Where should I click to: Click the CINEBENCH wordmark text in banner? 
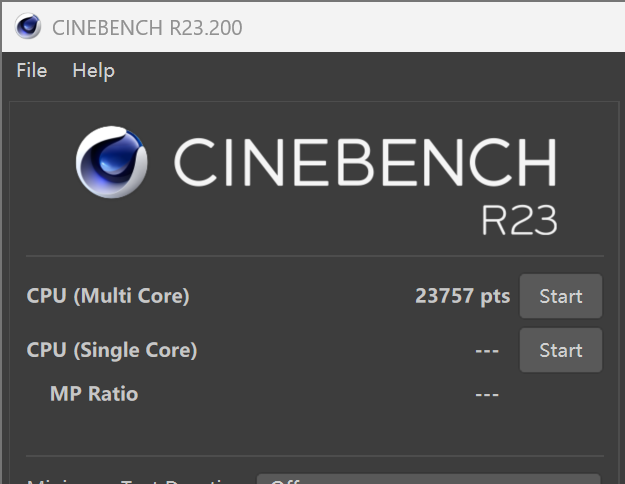[365, 163]
